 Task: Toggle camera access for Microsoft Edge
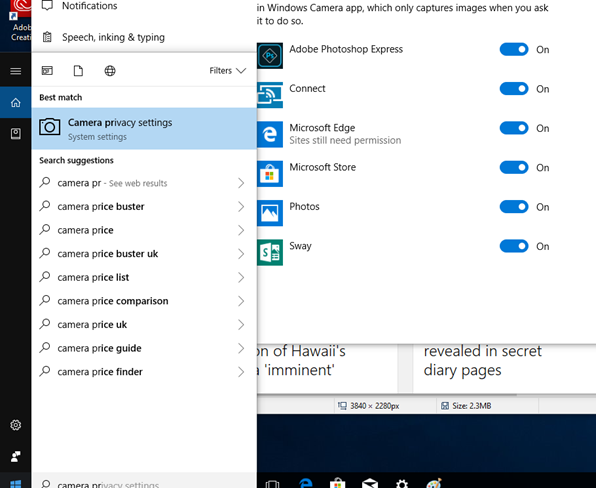pyautogui.click(x=514, y=128)
